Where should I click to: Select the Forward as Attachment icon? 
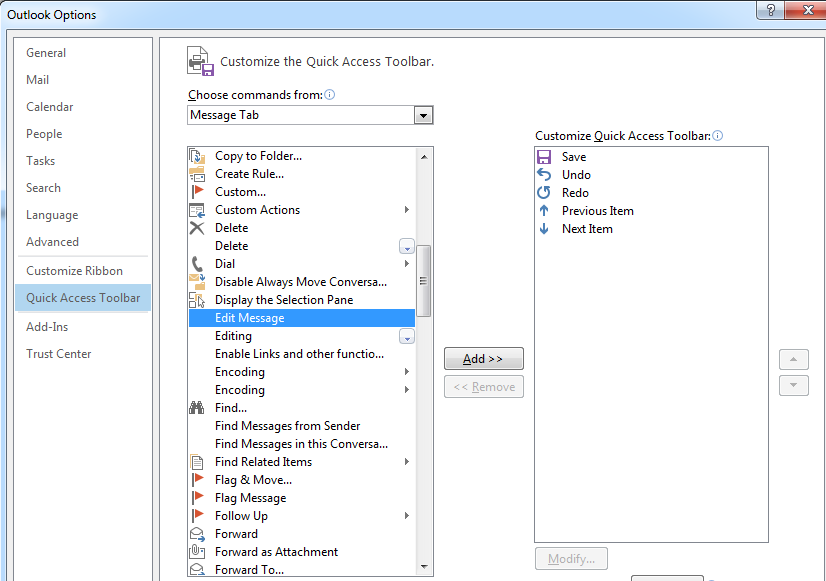[197, 551]
